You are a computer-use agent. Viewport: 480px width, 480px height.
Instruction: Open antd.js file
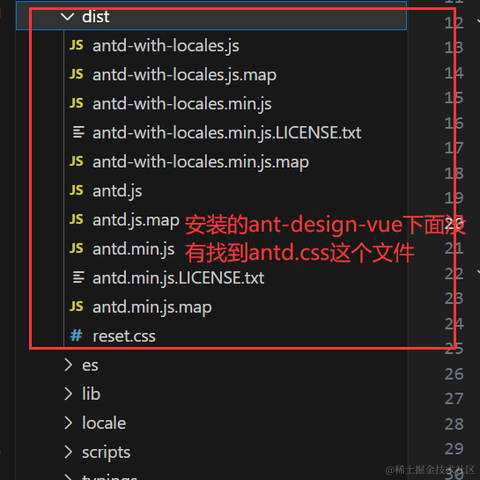tap(117, 191)
